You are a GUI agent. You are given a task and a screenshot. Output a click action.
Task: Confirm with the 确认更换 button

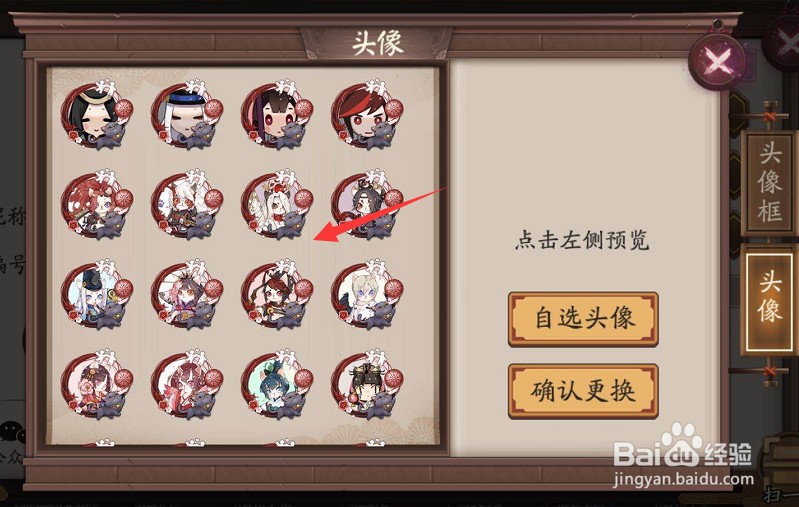[x=583, y=391]
